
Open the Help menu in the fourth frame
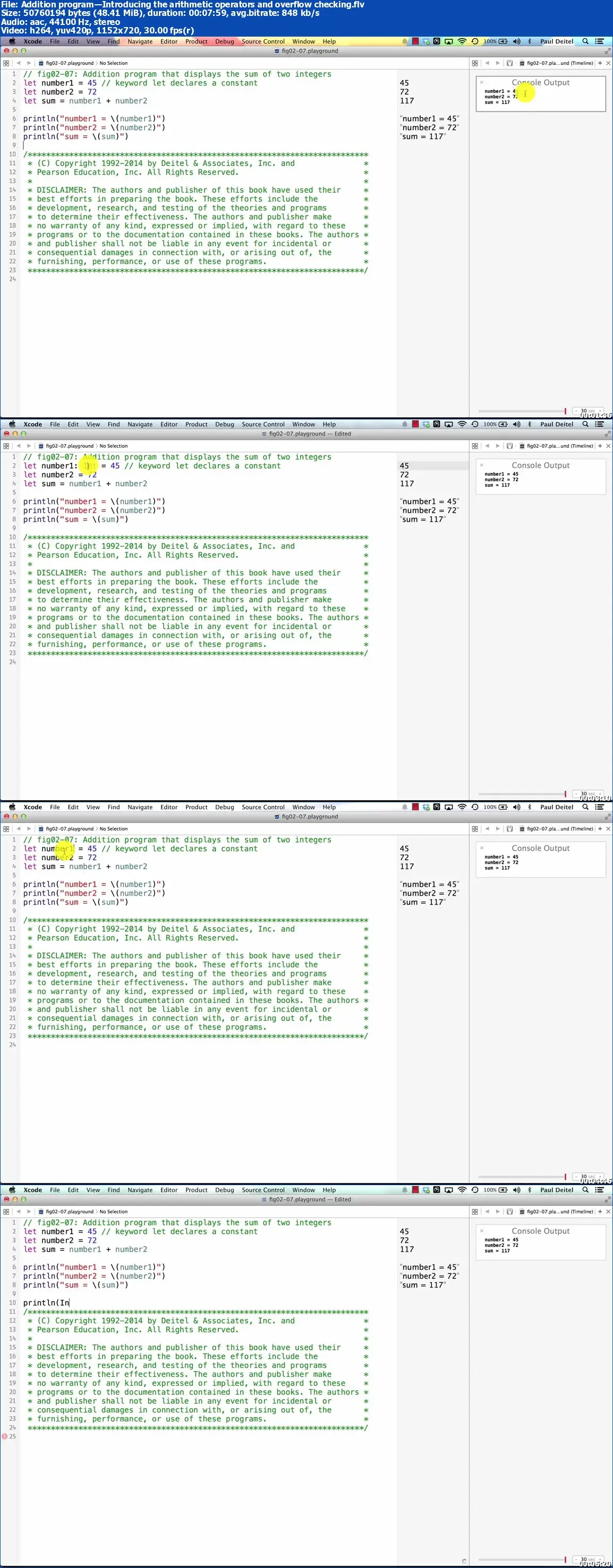click(329, 1190)
